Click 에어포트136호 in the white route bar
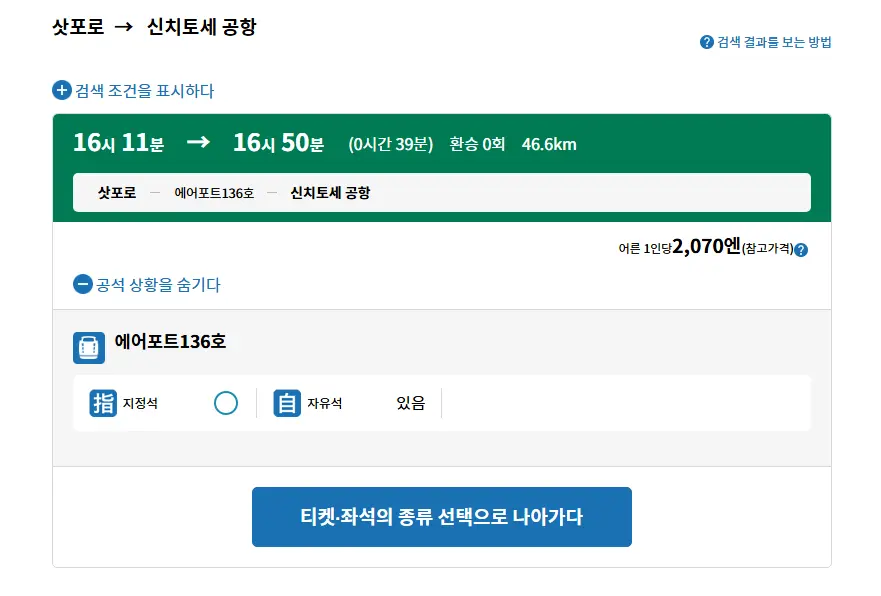Viewport: 881px width, 596px height. click(x=214, y=193)
